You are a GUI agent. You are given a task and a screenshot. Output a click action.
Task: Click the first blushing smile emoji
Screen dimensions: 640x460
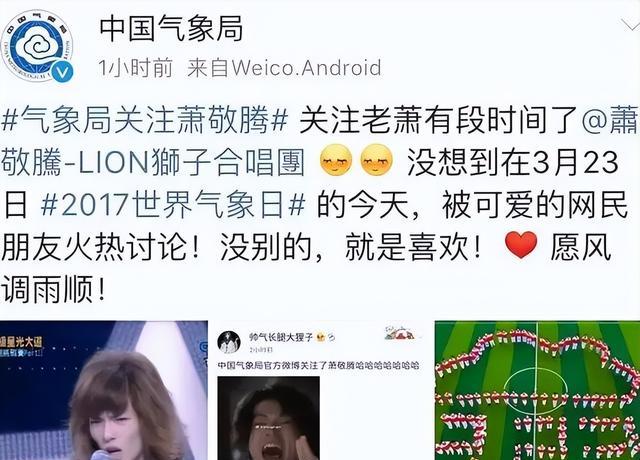tap(336, 160)
